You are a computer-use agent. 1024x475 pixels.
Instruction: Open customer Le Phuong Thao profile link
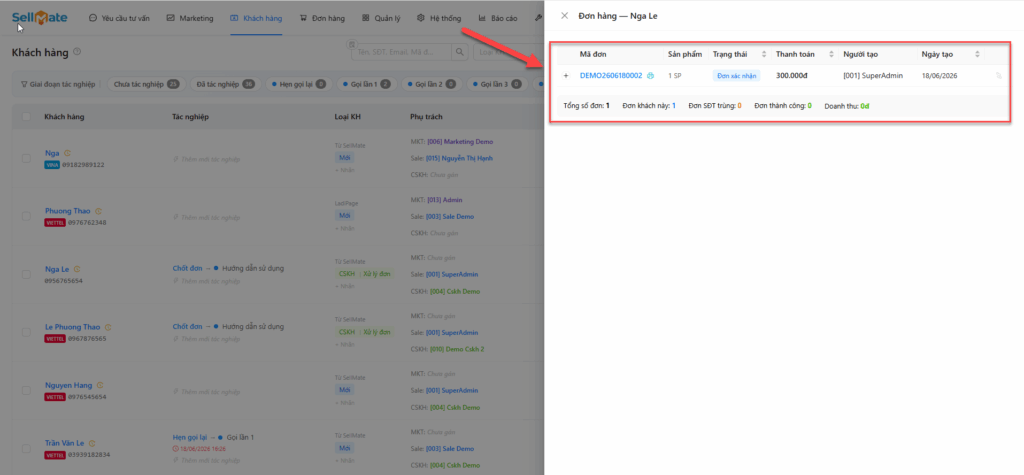(x=72, y=327)
